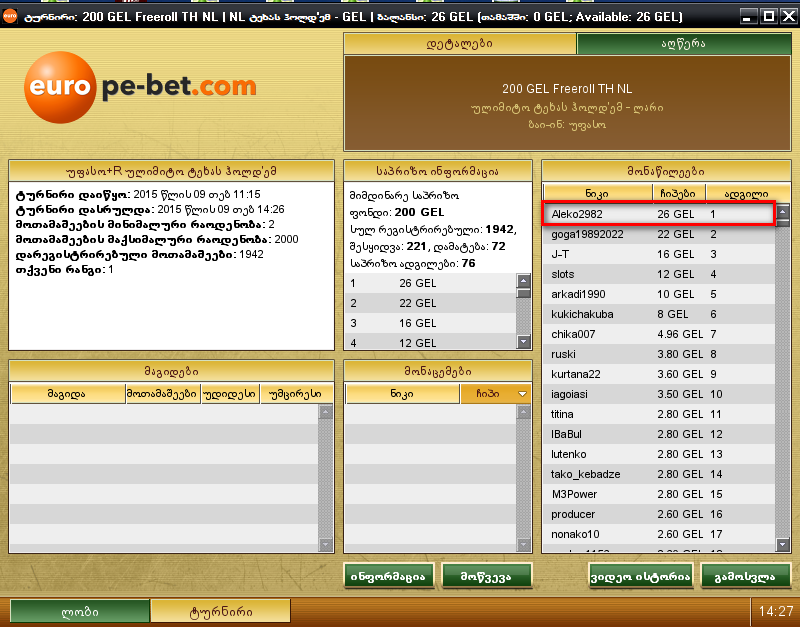
Task: Select player M3Power row
Action: pyautogui.click(x=659, y=494)
